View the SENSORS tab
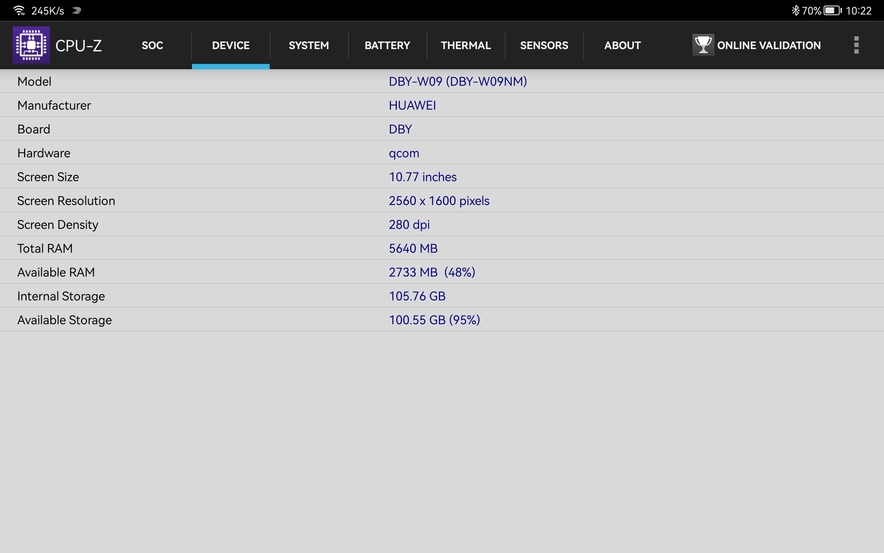This screenshot has width=884, height=553. click(544, 45)
